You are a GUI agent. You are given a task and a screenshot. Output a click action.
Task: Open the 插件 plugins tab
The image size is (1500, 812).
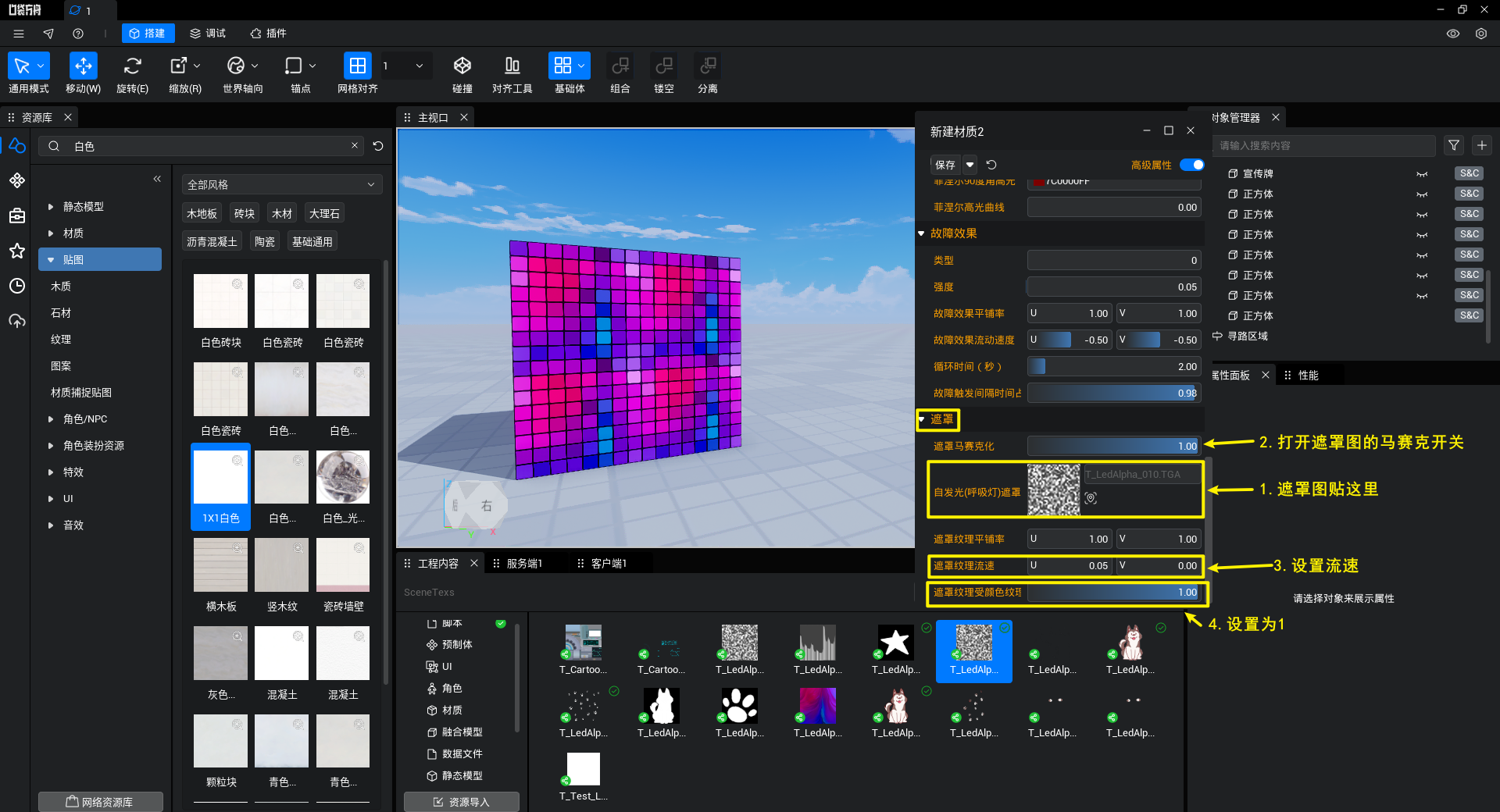269,34
